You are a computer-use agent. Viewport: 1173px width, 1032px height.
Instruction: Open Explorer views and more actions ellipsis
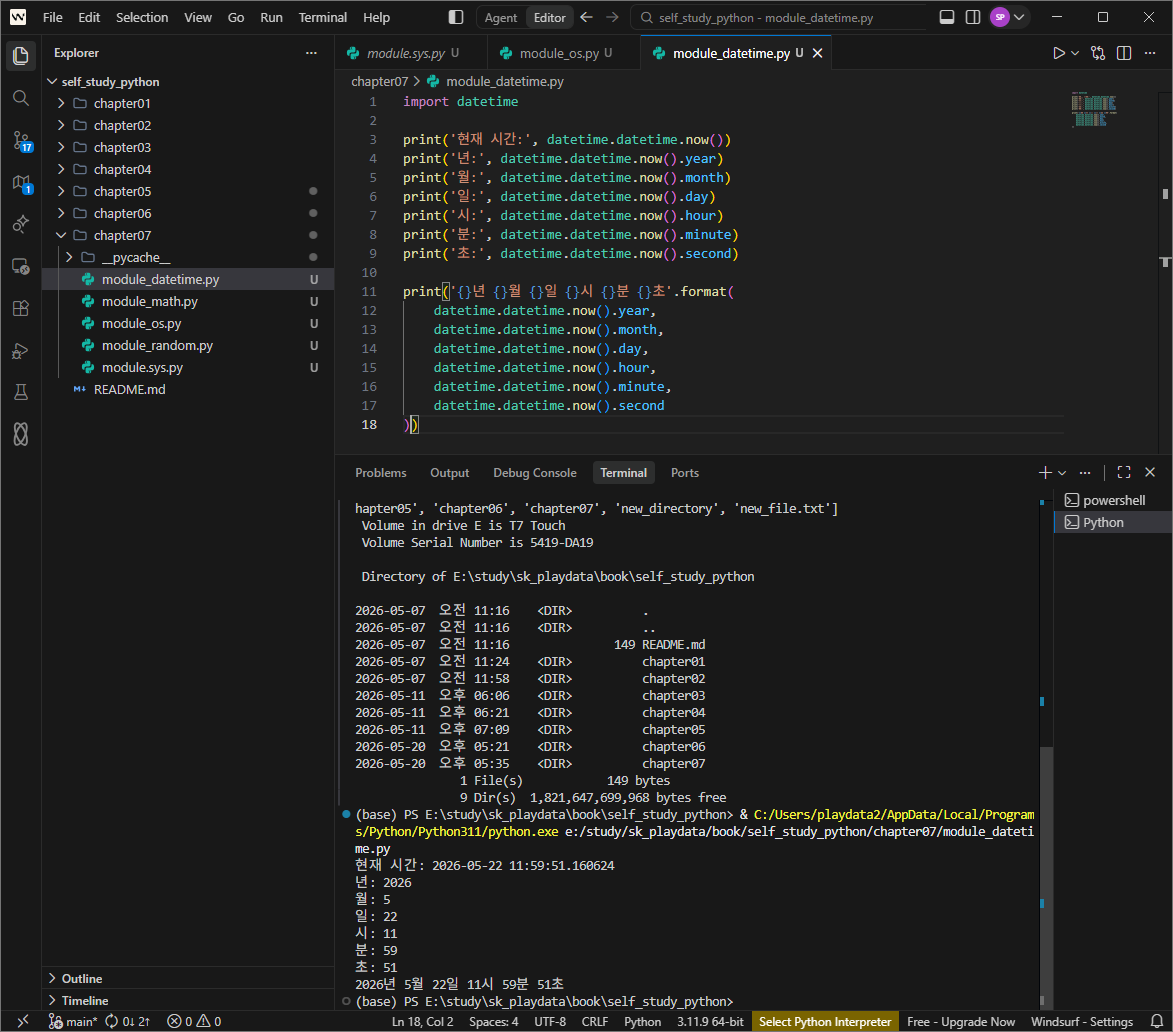click(311, 53)
